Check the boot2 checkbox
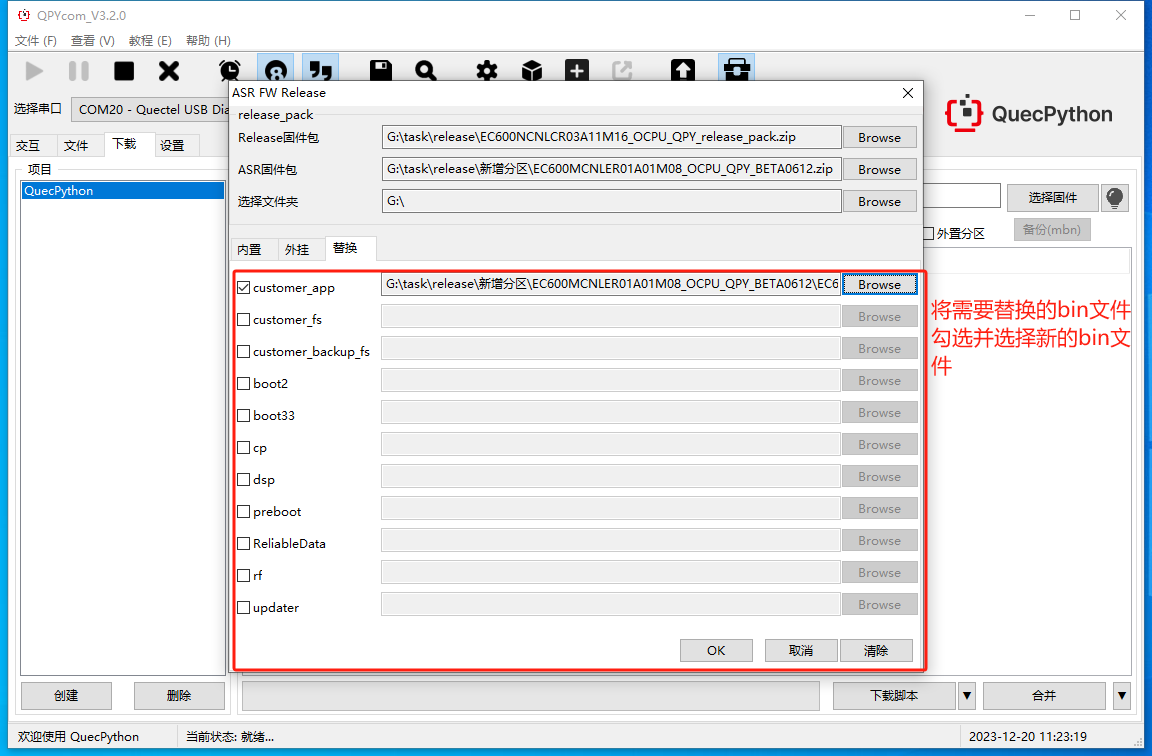This screenshot has width=1152, height=756. (244, 384)
